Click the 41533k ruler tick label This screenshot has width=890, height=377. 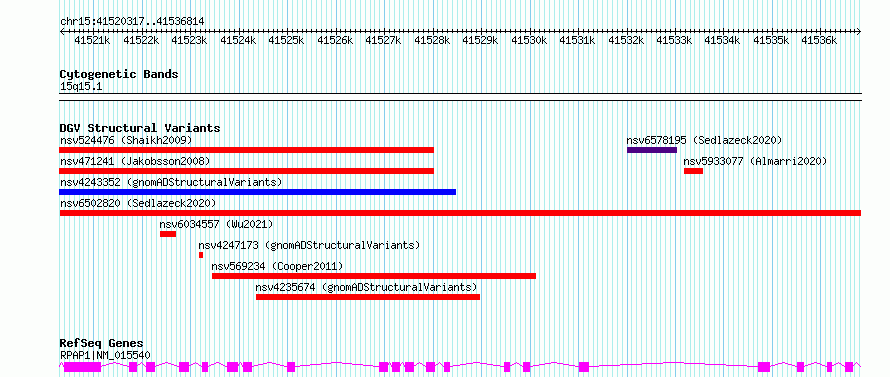(x=674, y=41)
